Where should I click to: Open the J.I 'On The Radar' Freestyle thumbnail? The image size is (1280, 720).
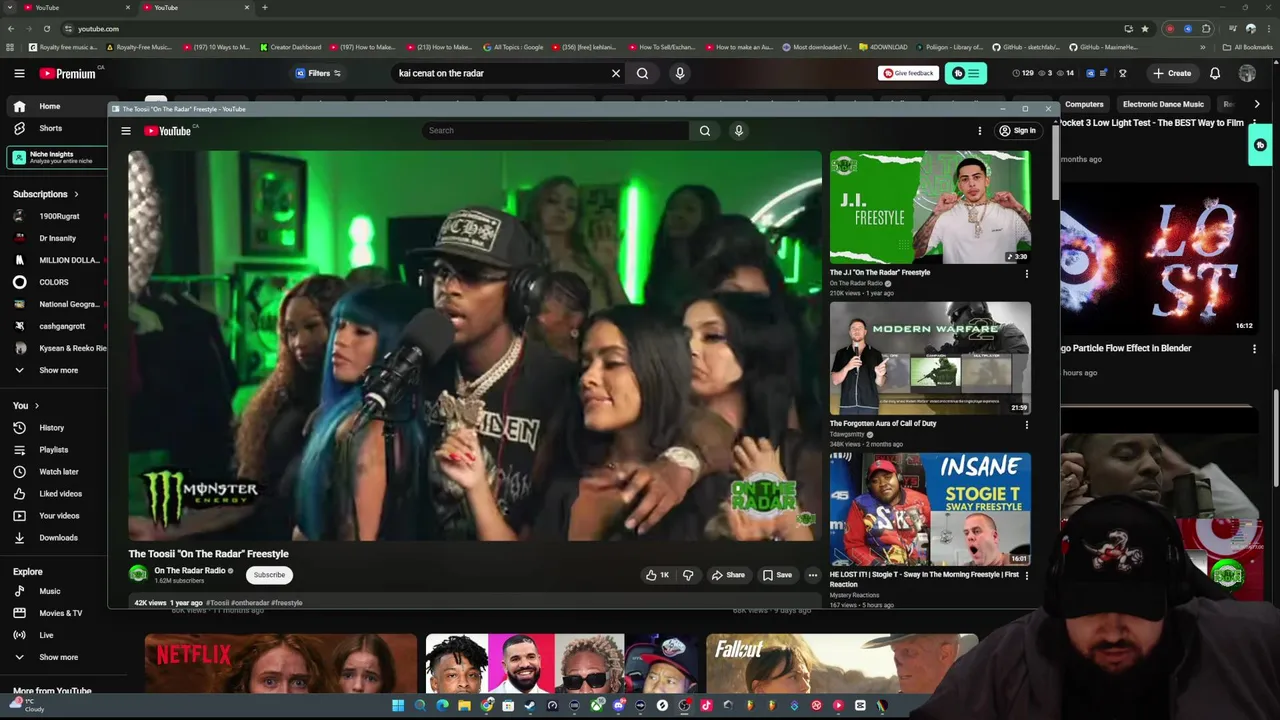click(930, 207)
